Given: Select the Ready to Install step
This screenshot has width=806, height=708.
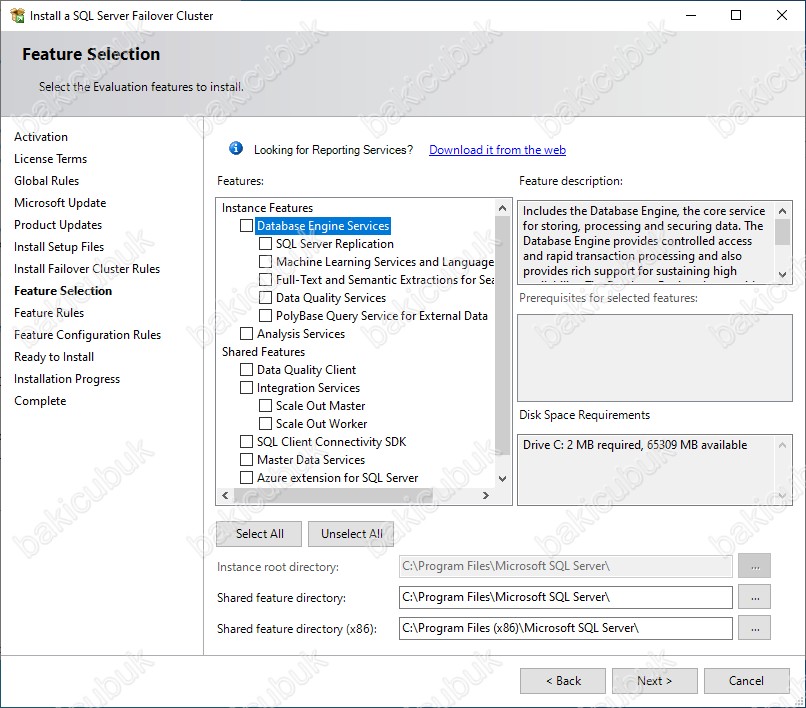Looking at the screenshot, I should pyautogui.click(x=54, y=357).
